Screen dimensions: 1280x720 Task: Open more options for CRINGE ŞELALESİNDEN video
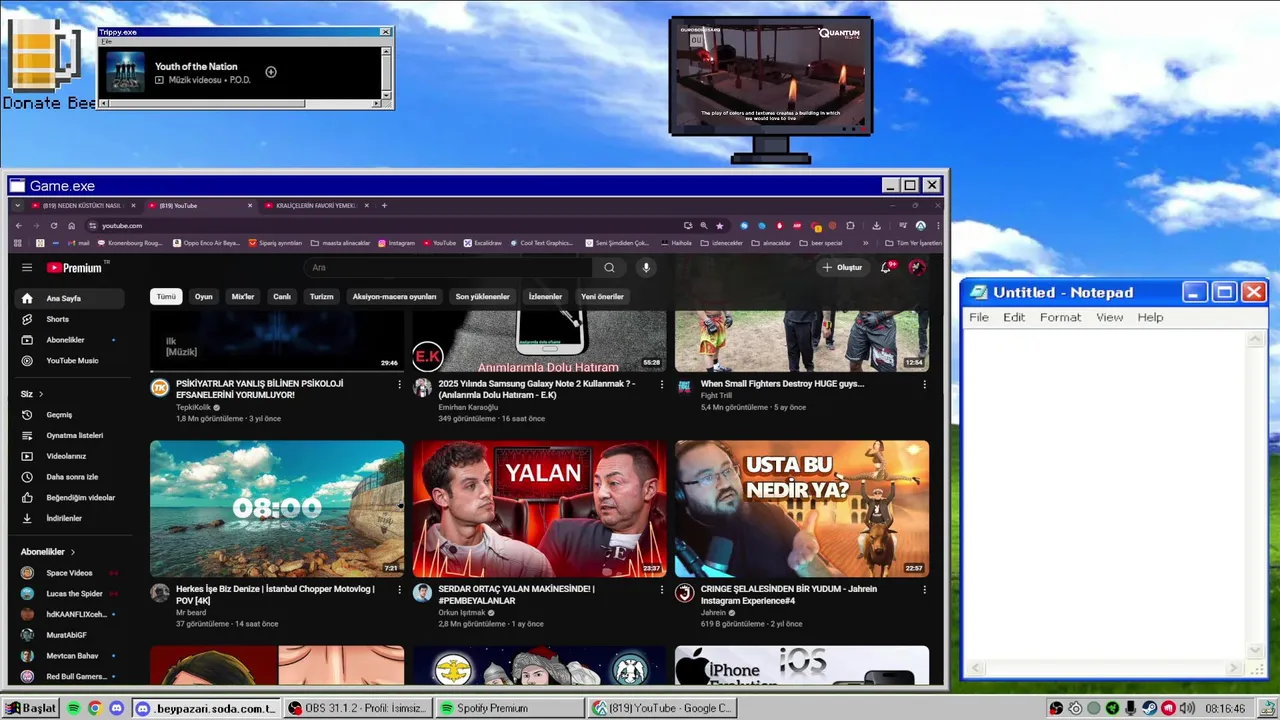pos(924,590)
